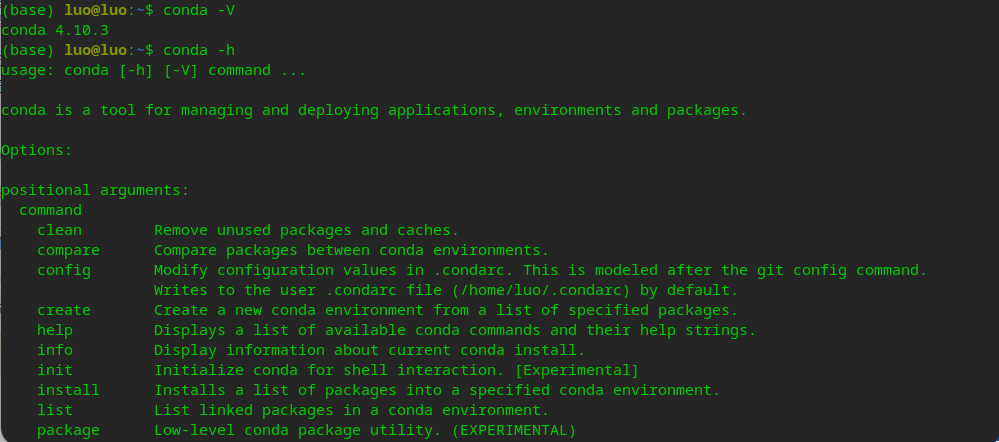Image resolution: width=999 pixels, height=442 pixels.
Task: Click 'Modify configuration values in .condarc' line
Action: (x=541, y=270)
